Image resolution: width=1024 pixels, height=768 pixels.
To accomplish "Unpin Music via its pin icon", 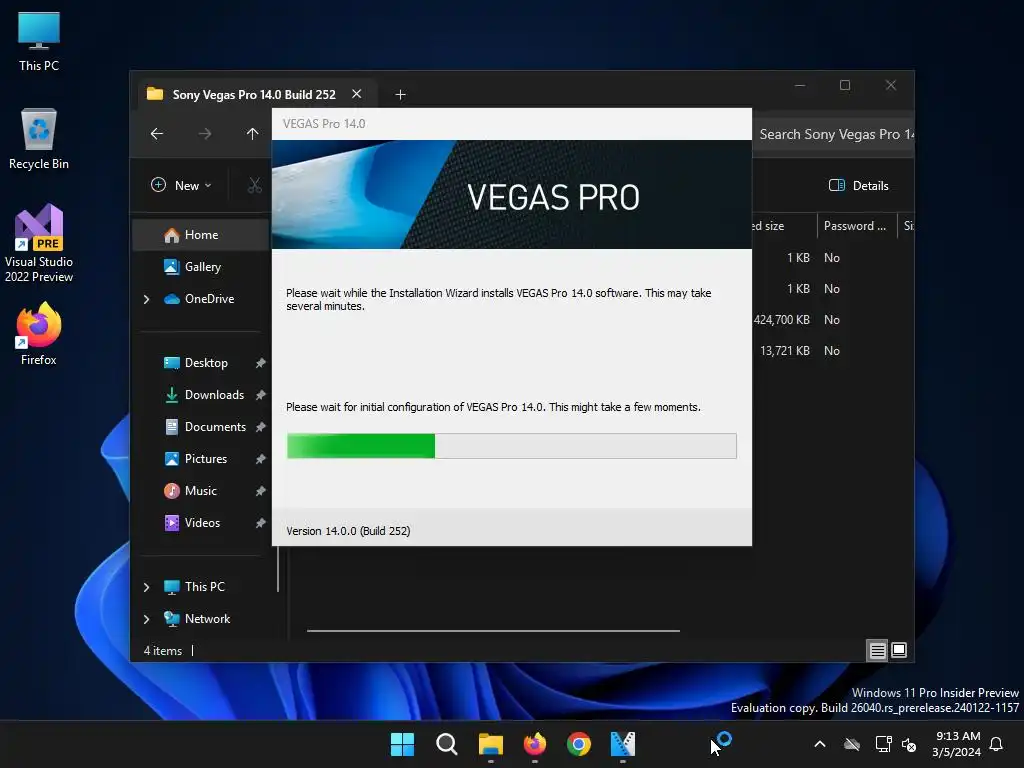I will tap(261, 491).
